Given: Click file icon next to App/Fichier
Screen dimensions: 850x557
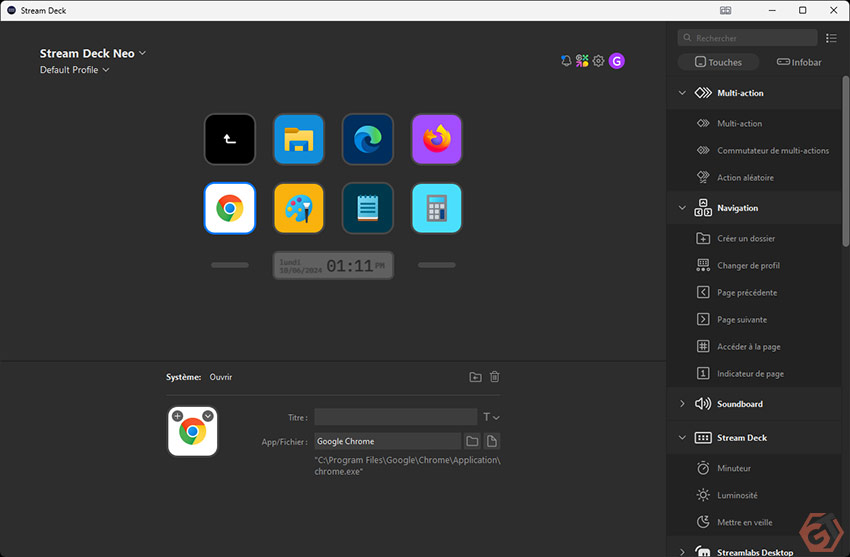Looking at the screenshot, I should (x=492, y=441).
